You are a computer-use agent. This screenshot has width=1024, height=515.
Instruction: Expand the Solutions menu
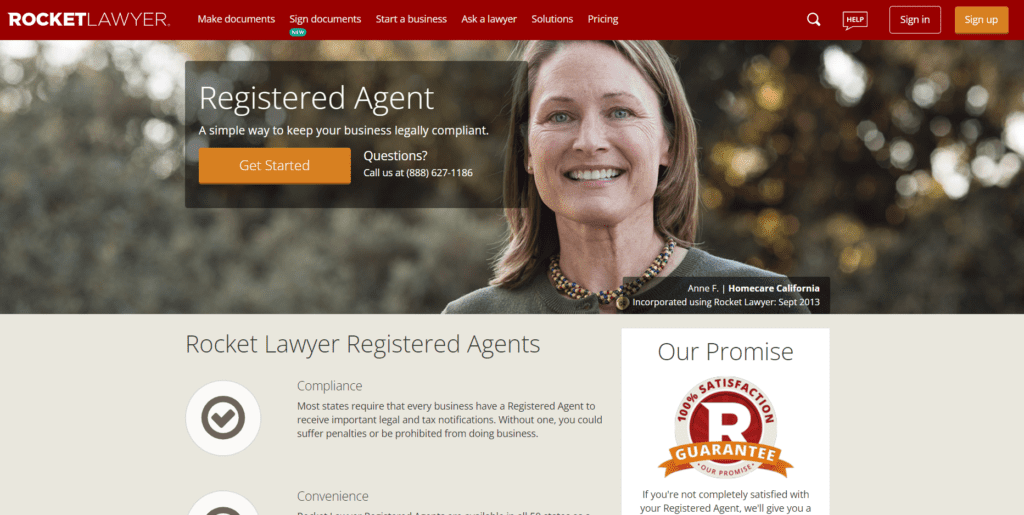(552, 20)
